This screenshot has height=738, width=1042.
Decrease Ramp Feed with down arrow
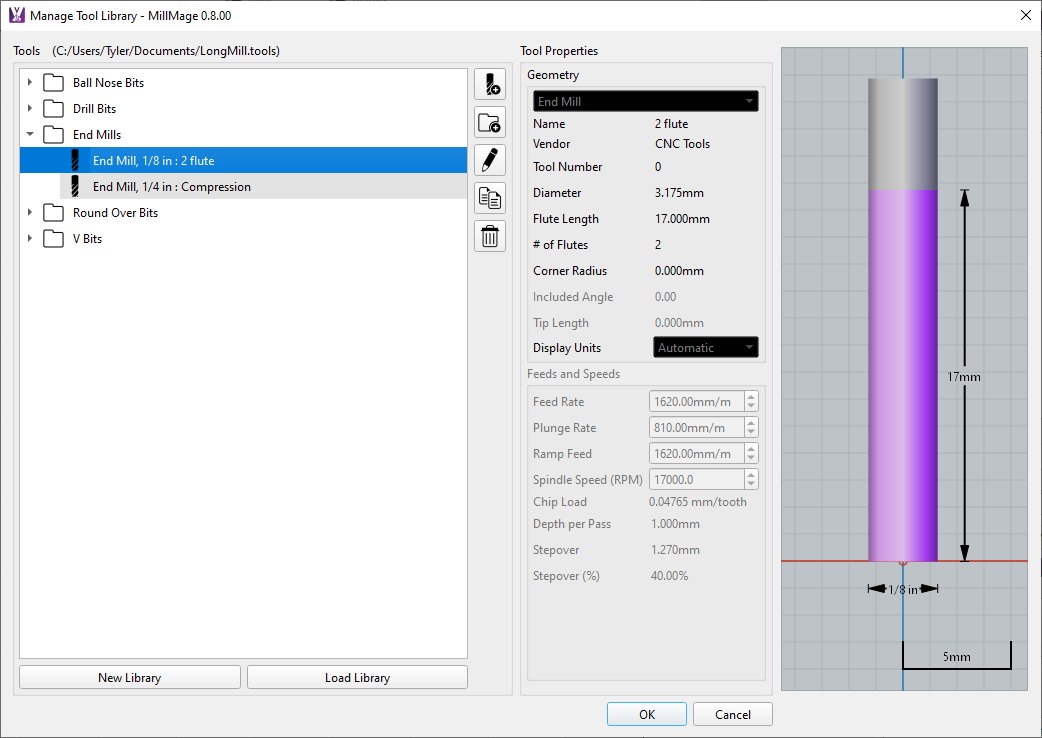[751, 458]
